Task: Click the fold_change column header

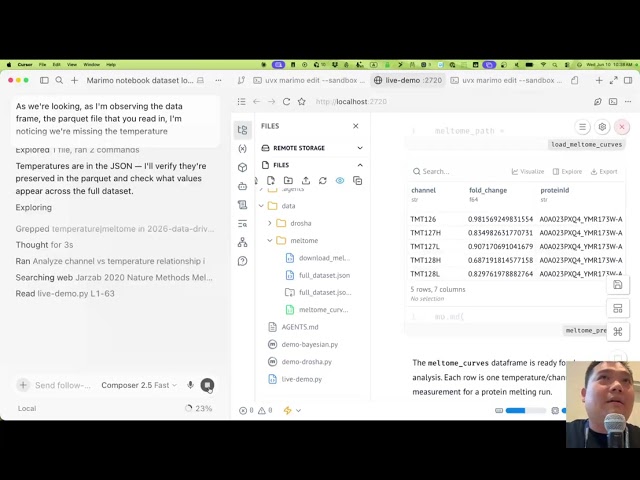Action: click(x=488, y=190)
